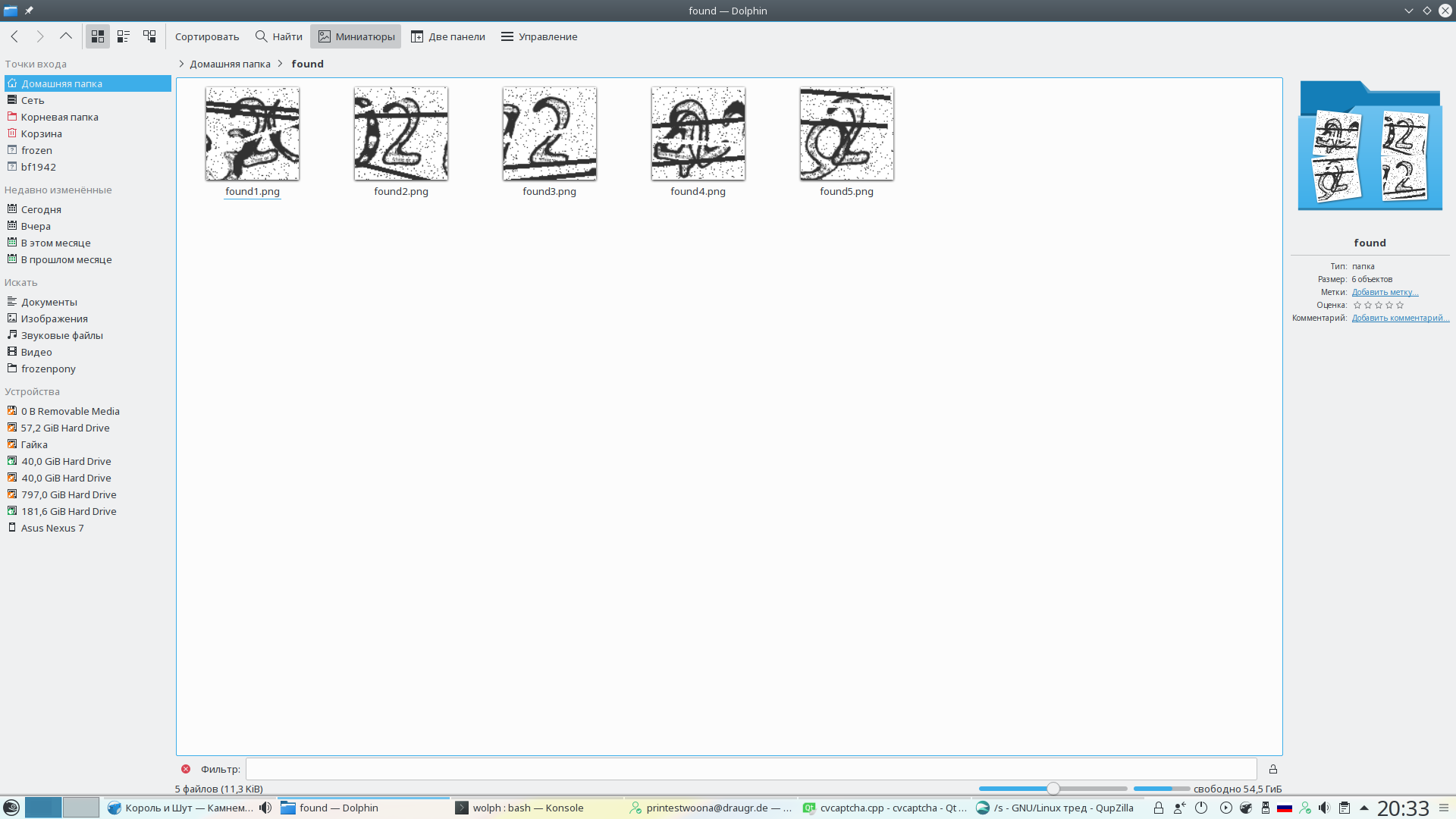This screenshot has height=819, width=1456.
Task: Open frozenpony in the sidebar
Action: click(88, 369)
